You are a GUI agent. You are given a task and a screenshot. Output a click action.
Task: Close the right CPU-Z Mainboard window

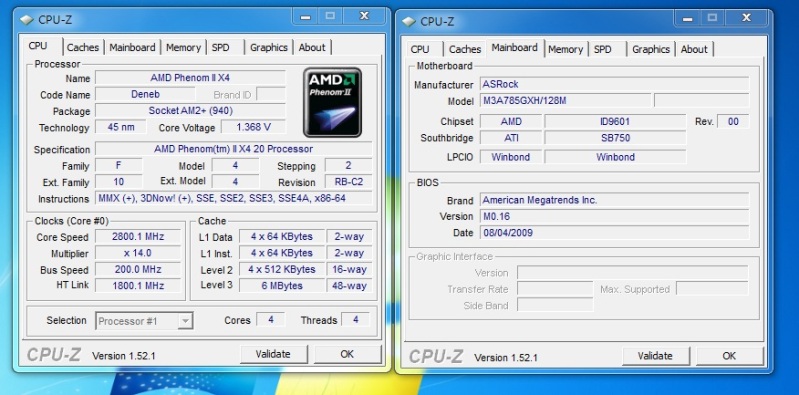(x=746, y=18)
